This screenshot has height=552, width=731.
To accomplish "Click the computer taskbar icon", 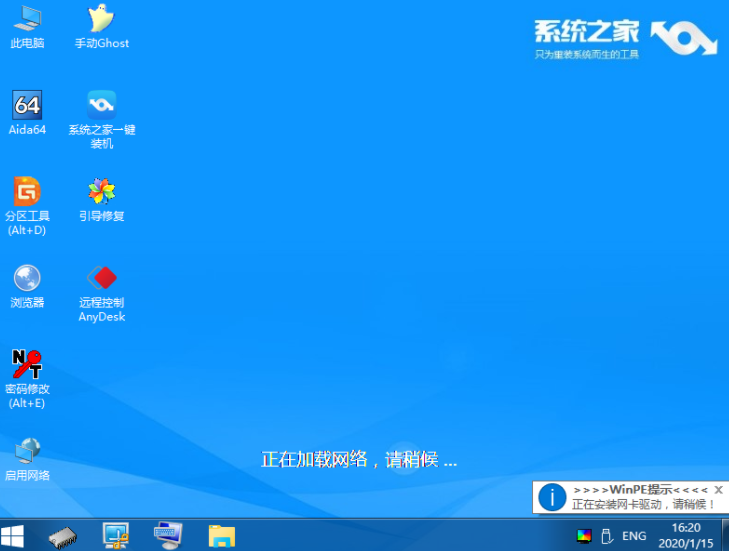I will (x=168, y=536).
